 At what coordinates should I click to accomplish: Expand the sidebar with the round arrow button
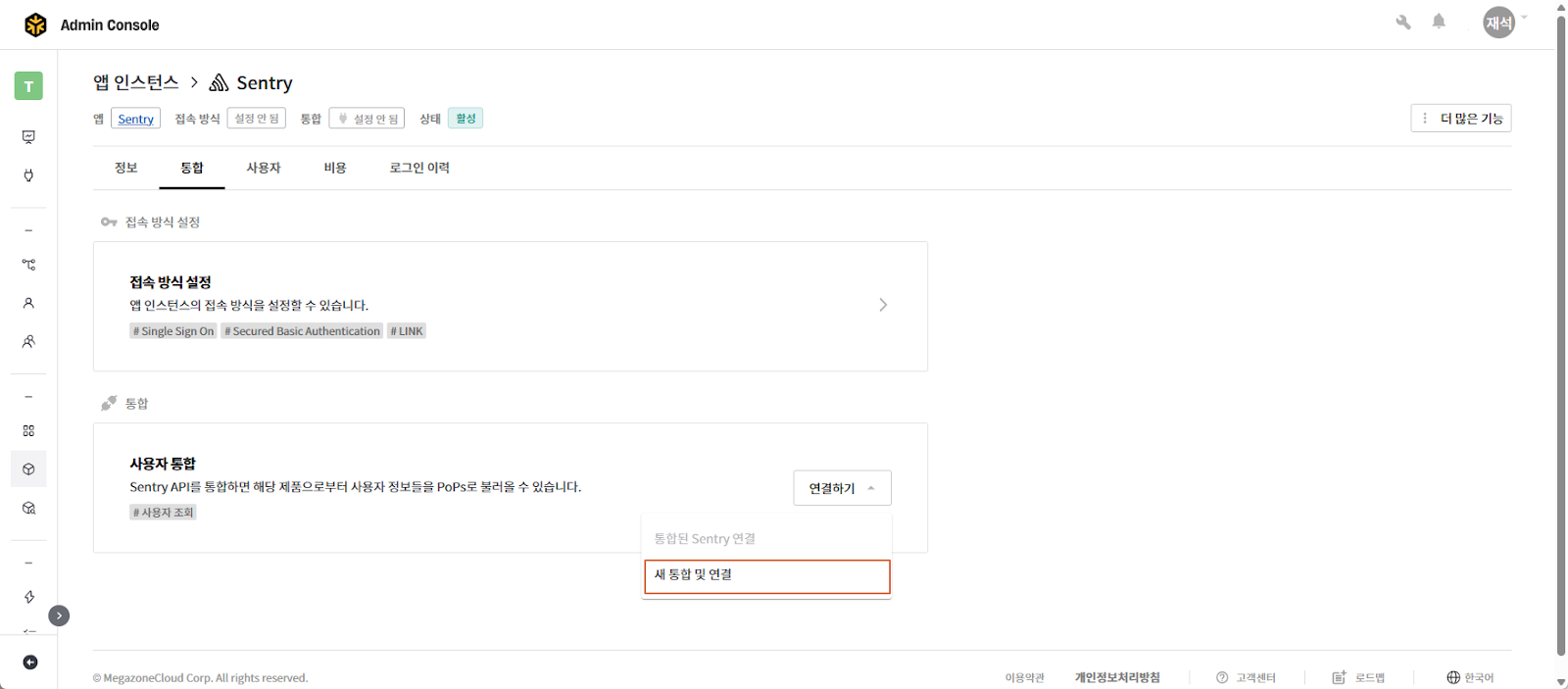pos(59,615)
